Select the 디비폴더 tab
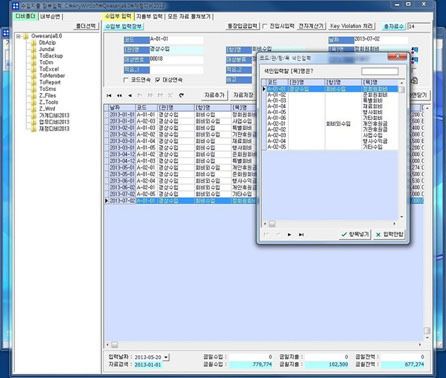Screen dimensions: 446x378 [x=25, y=16]
